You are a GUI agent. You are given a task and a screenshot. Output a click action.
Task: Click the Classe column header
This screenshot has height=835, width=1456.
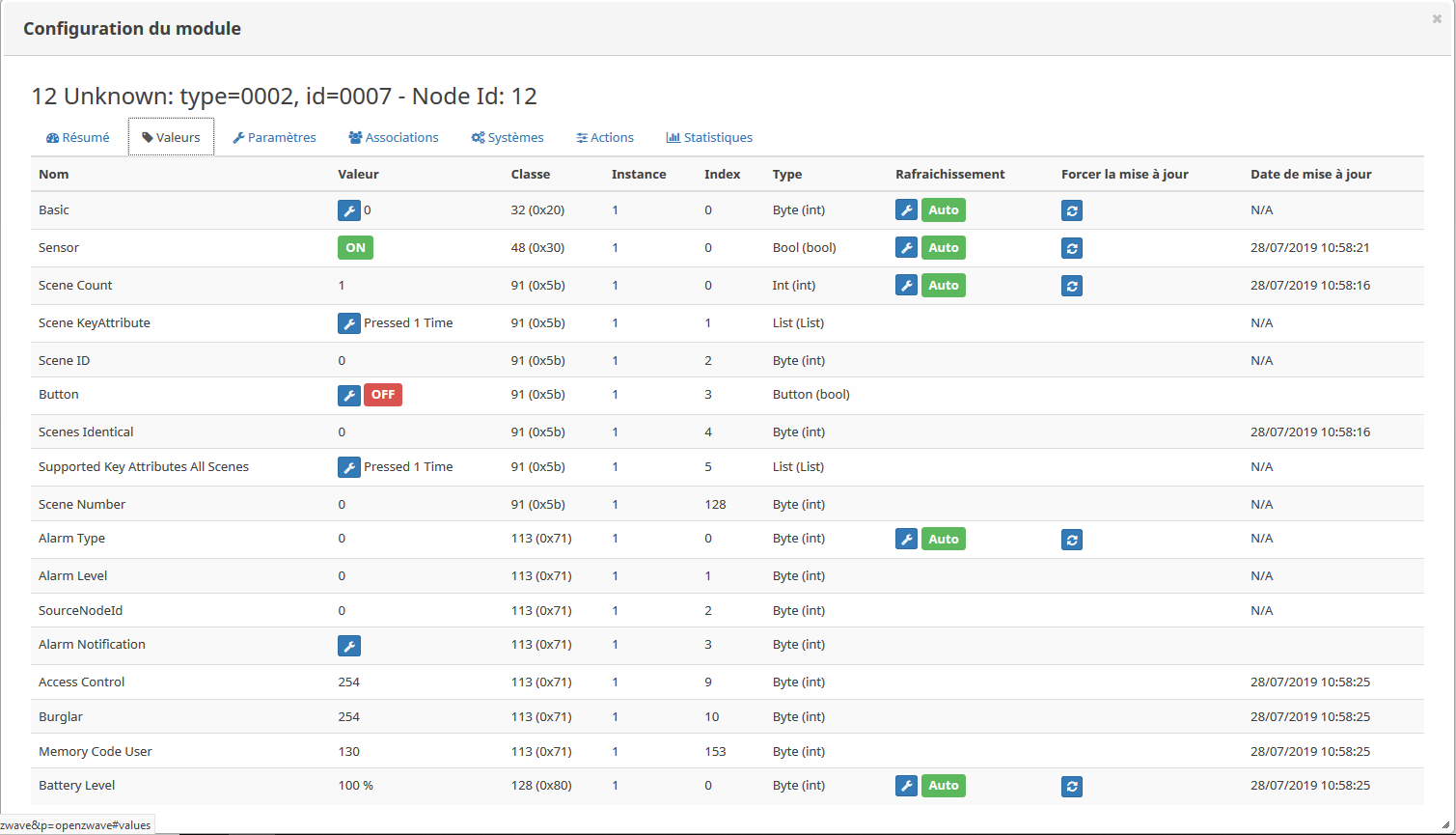(x=531, y=175)
